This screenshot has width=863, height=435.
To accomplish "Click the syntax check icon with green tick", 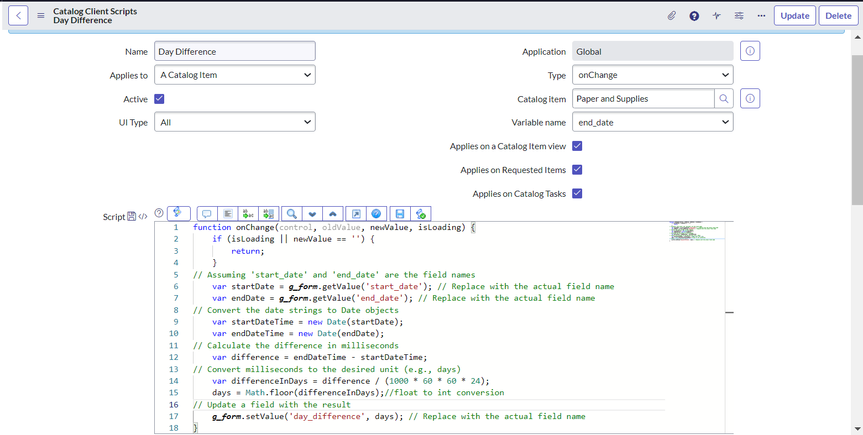I will [421, 214].
